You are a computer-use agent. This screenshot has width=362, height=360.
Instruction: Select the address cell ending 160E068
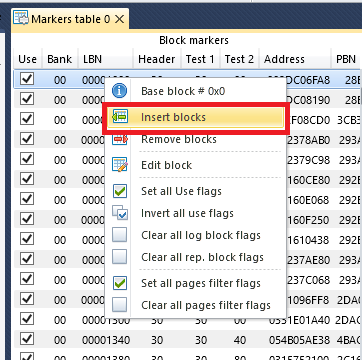[308, 200]
